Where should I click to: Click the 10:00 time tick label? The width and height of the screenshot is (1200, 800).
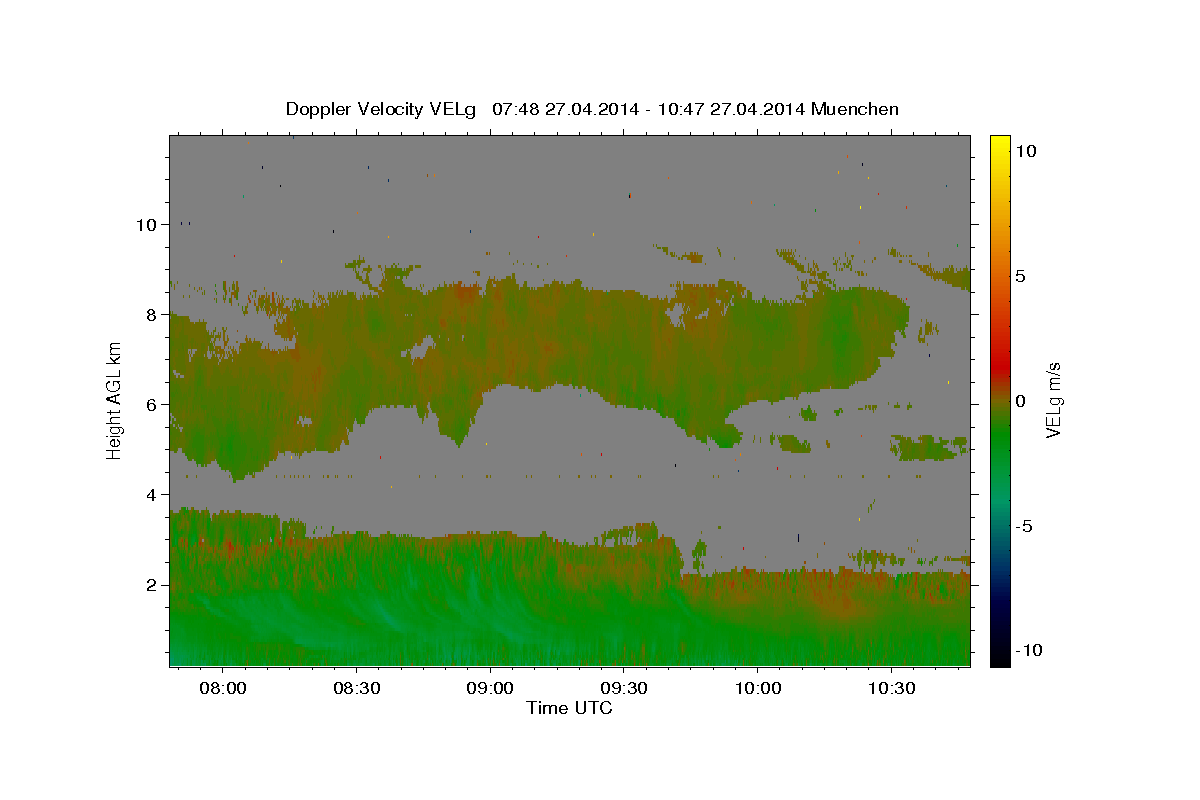tap(757, 689)
